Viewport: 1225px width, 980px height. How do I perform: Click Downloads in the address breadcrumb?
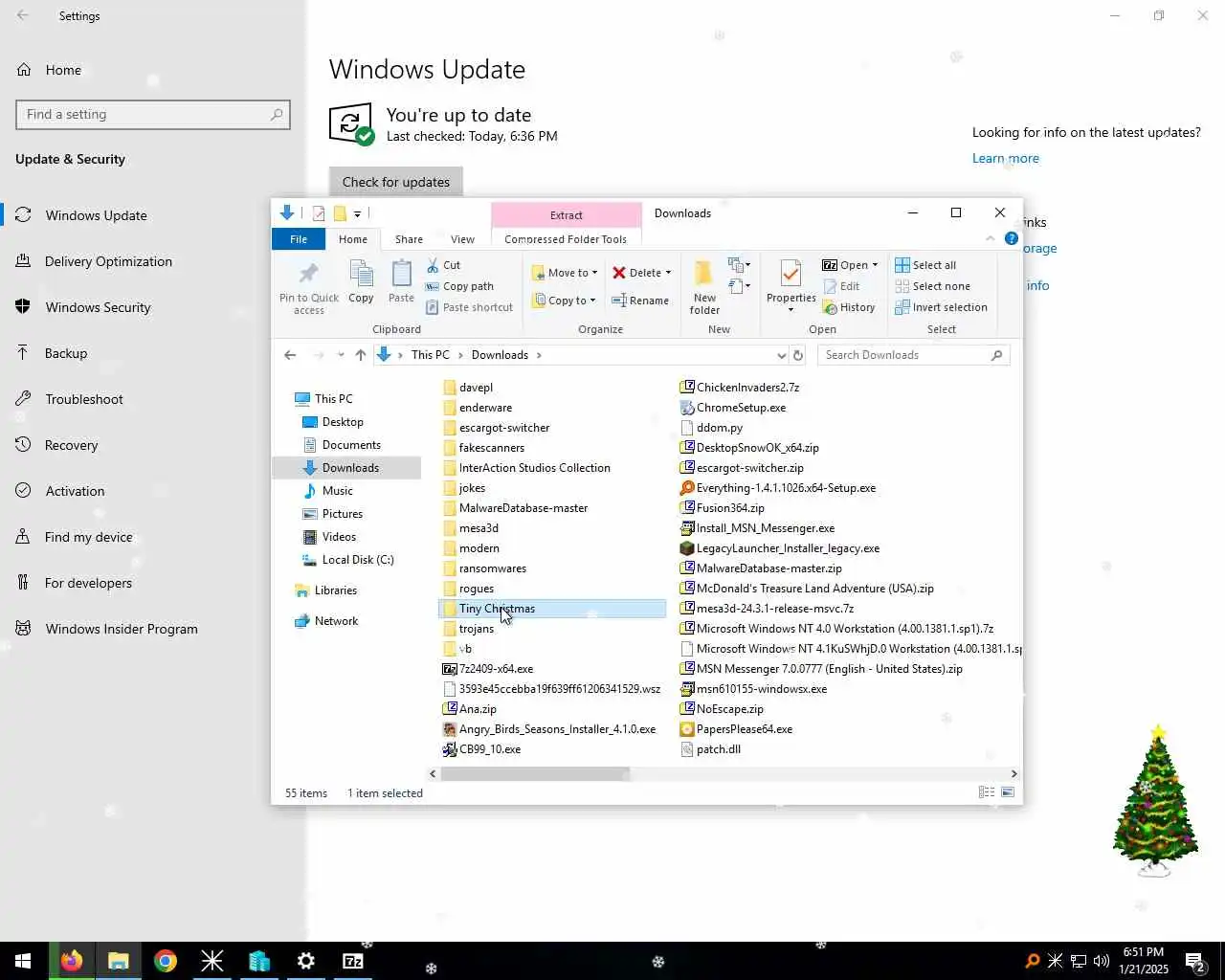coord(500,355)
